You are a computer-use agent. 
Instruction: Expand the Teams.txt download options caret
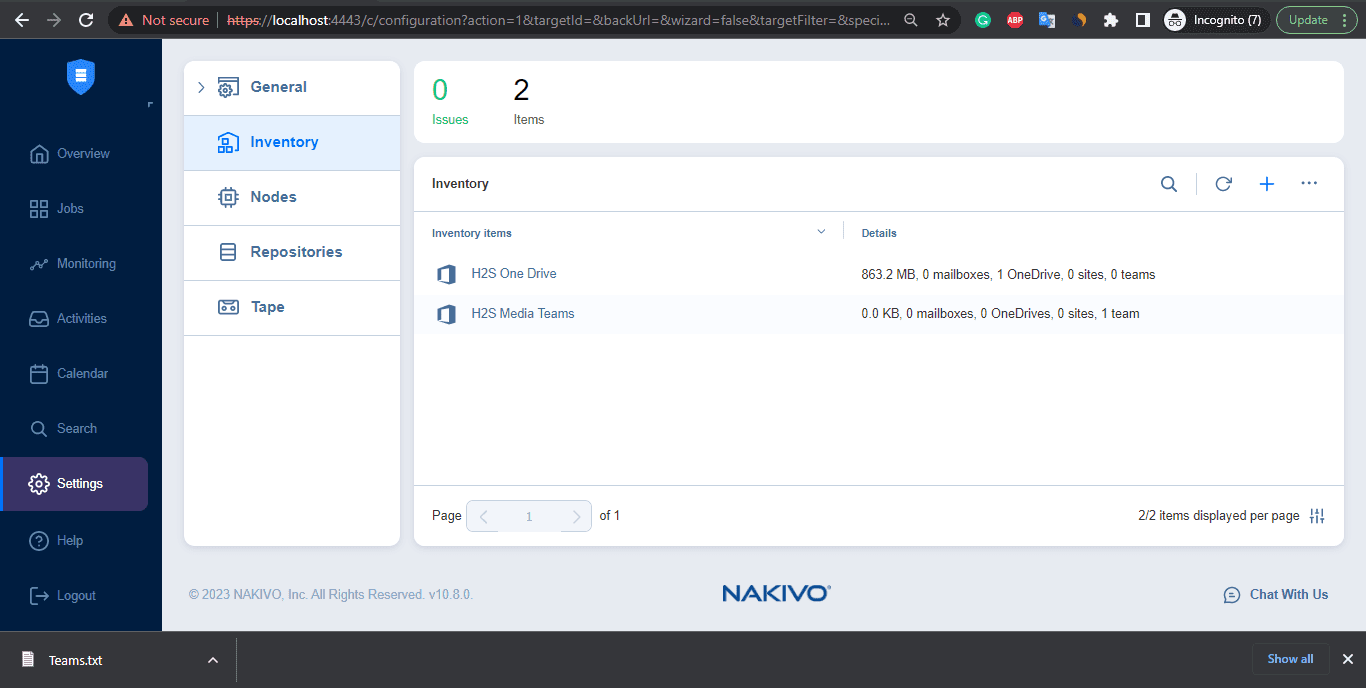212,660
